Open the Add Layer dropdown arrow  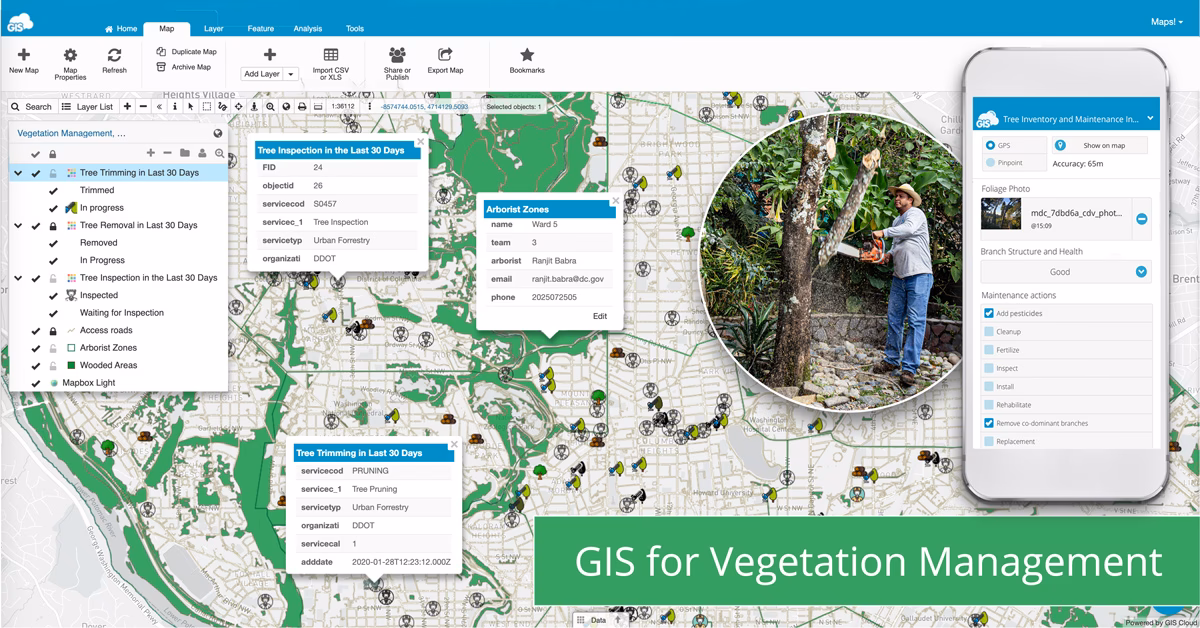pyautogui.click(x=291, y=74)
